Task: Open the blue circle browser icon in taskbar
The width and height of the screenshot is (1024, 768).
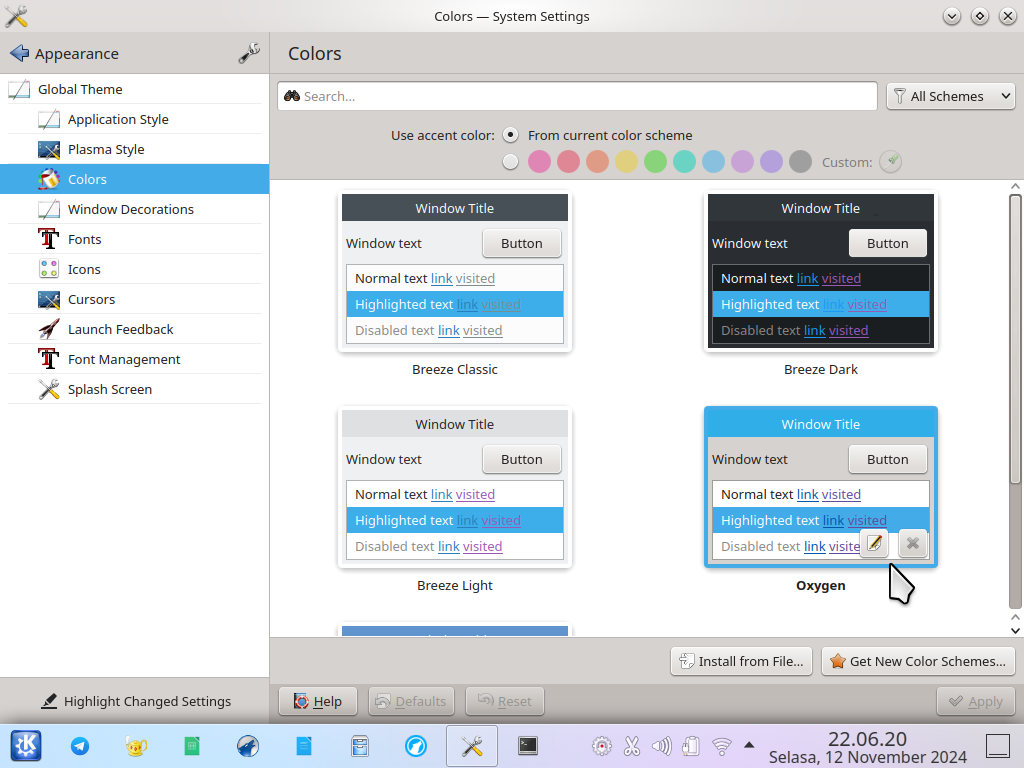Action: point(416,746)
